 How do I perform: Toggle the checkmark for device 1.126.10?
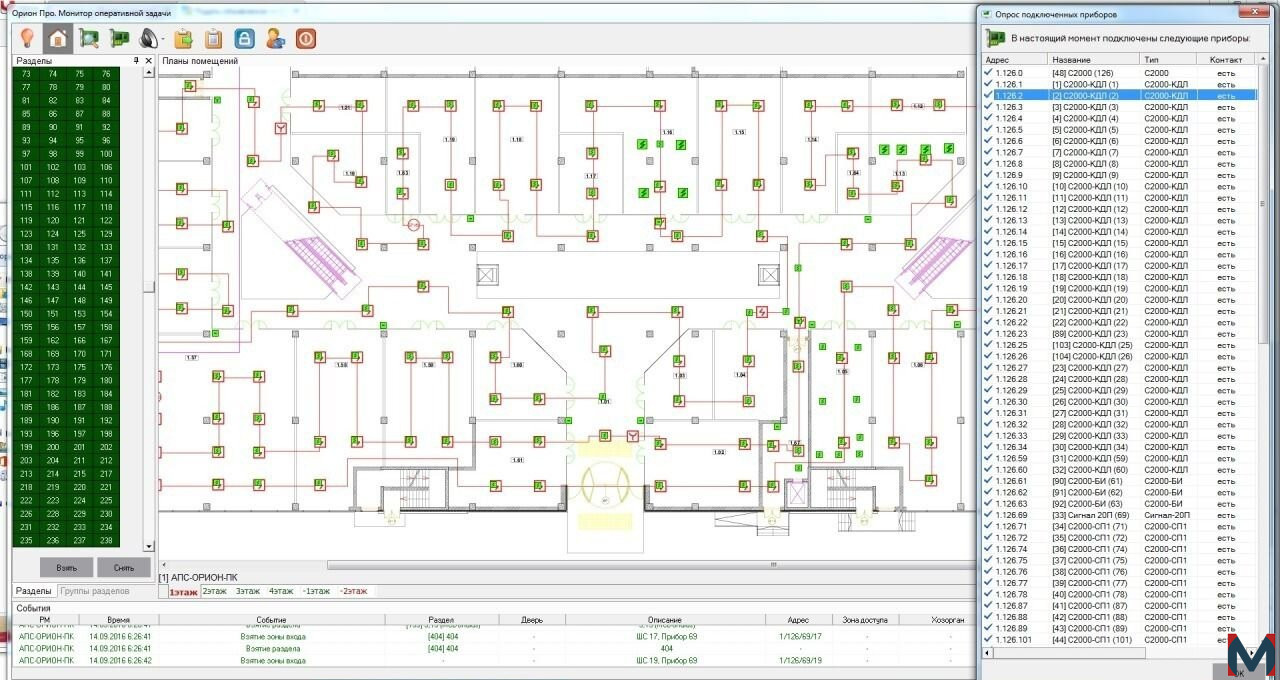pos(989,186)
